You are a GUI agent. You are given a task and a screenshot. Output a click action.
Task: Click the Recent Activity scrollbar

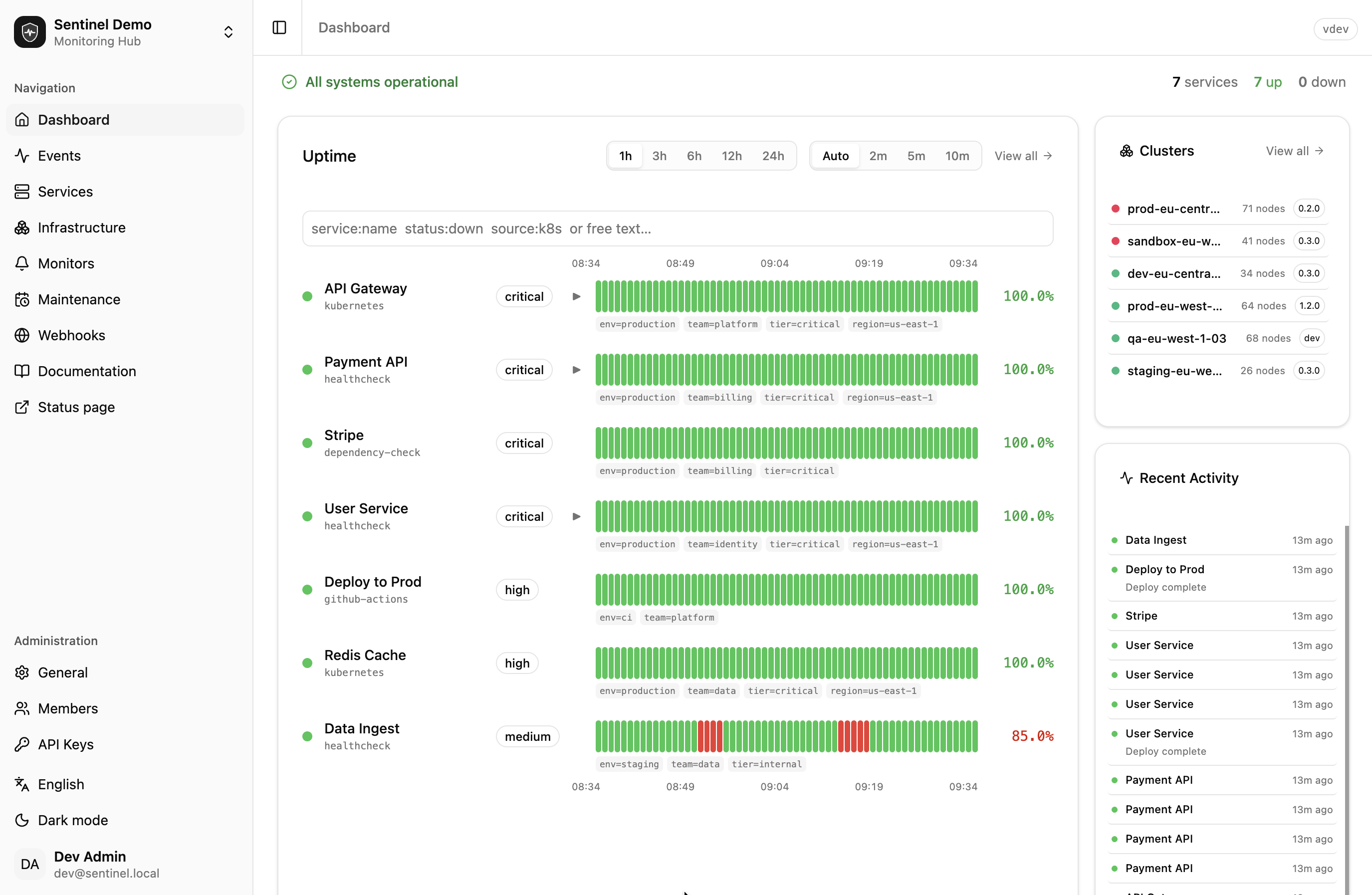[x=1347, y=709]
